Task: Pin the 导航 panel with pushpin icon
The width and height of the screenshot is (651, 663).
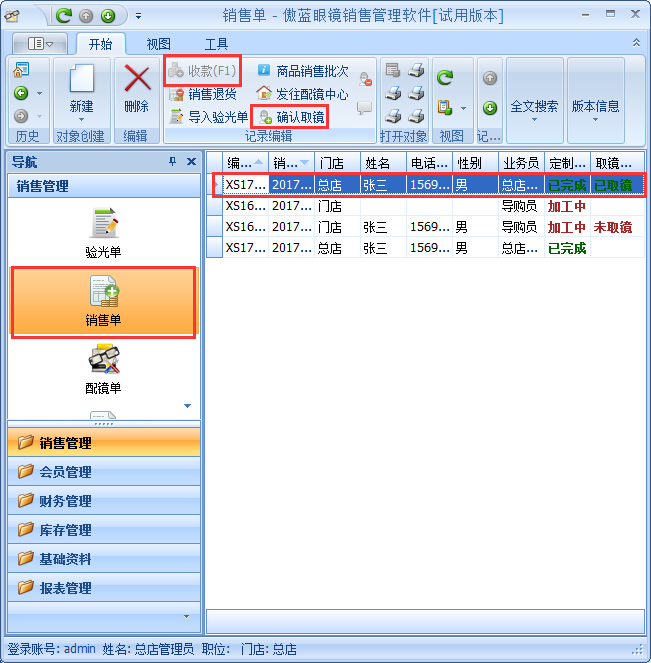Action: pyautogui.click(x=172, y=162)
